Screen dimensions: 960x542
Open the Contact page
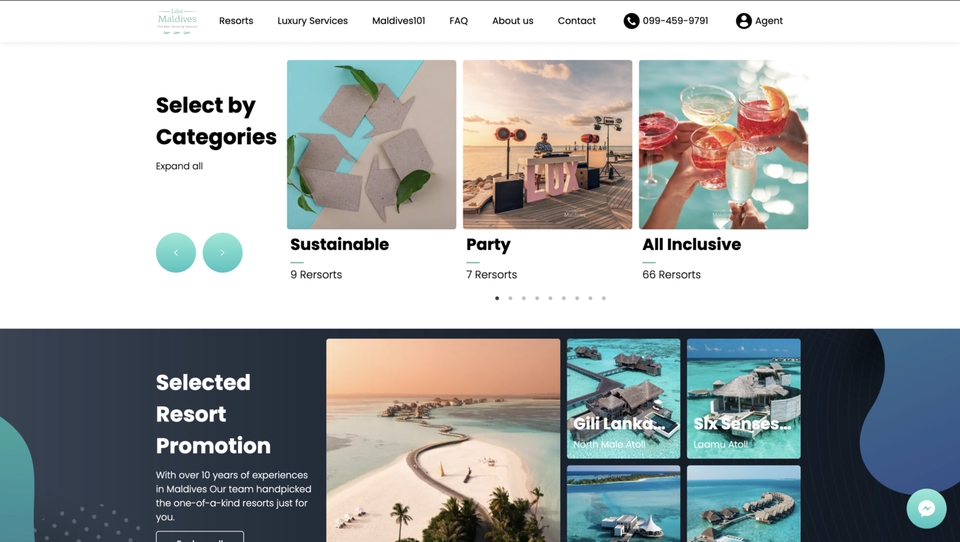point(577,21)
